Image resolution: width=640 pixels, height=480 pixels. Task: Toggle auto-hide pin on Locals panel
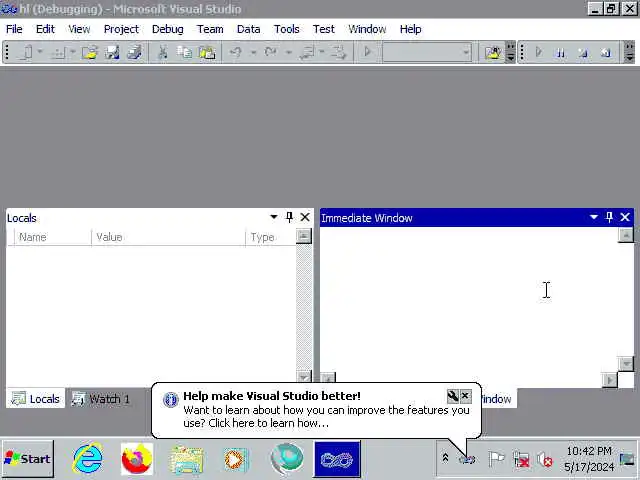point(289,217)
